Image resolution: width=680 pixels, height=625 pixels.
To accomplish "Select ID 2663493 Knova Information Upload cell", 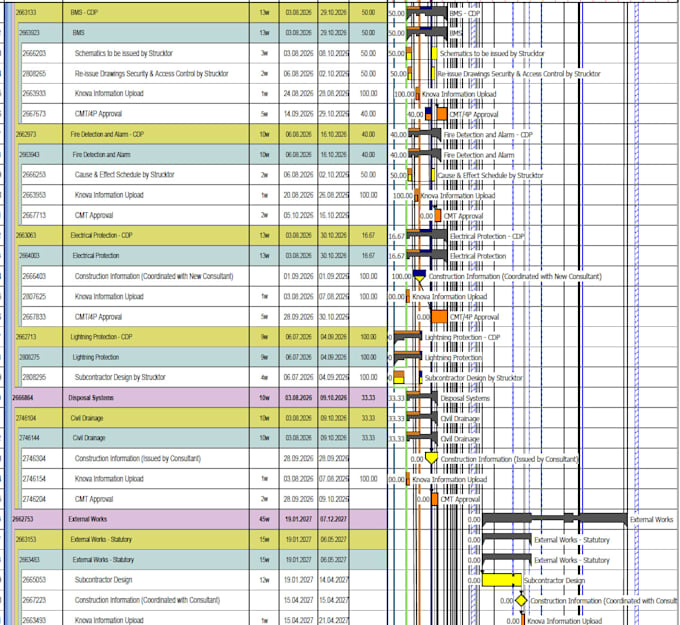I will tap(42, 620).
